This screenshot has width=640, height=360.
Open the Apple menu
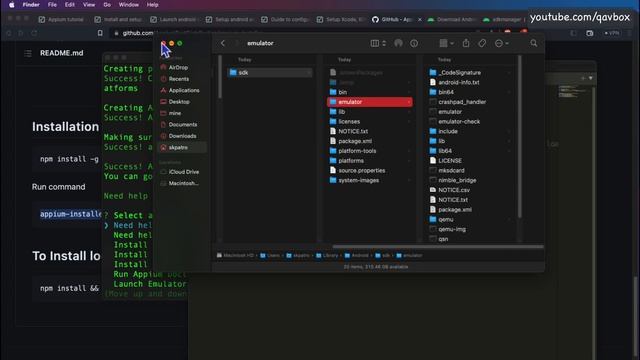click(11, 5)
